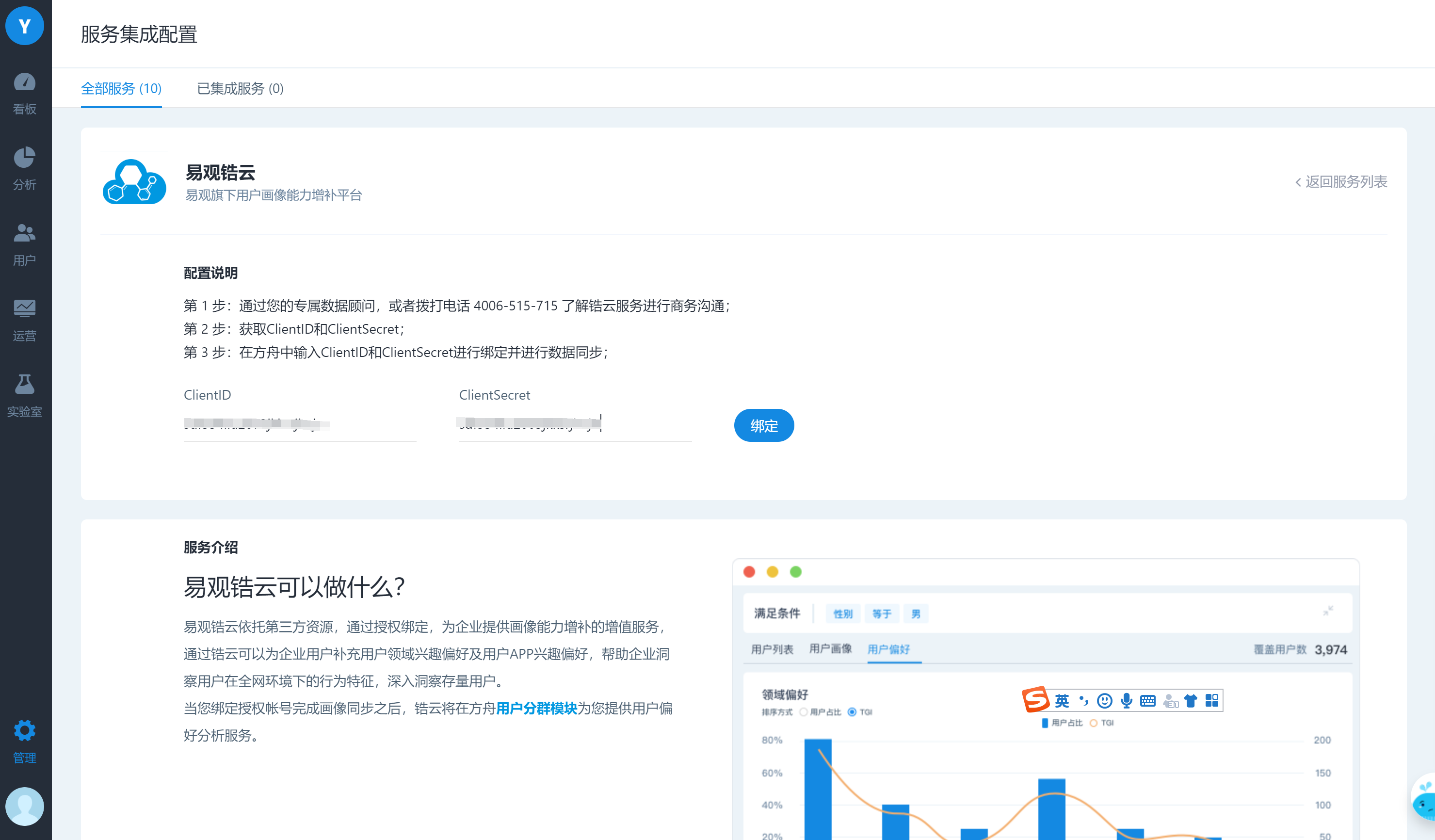The width and height of the screenshot is (1435, 840).
Task: Select the 用户占比 sort radio button
Action: [803, 712]
